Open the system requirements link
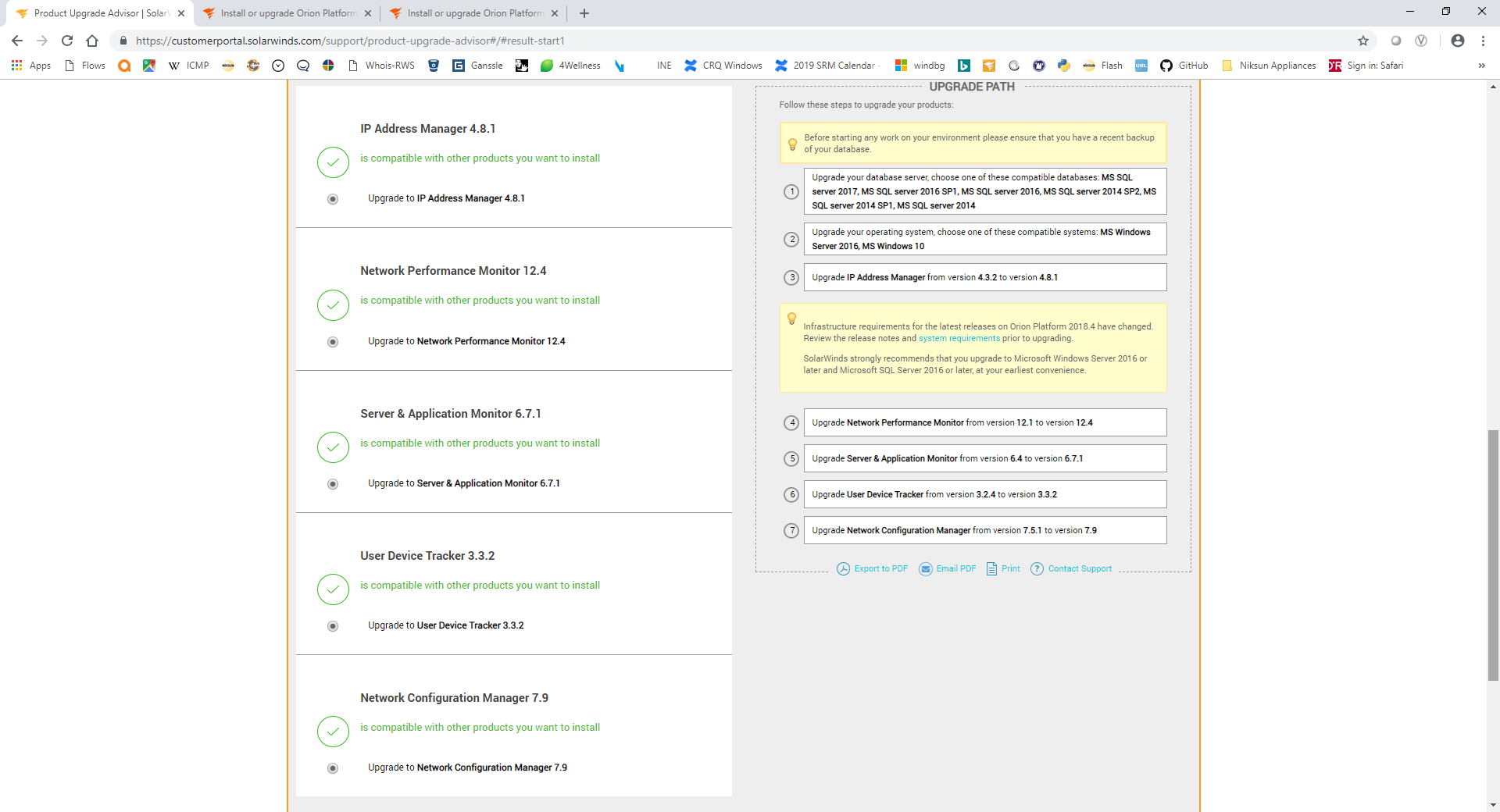The image size is (1500, 812). pos(959,338)
